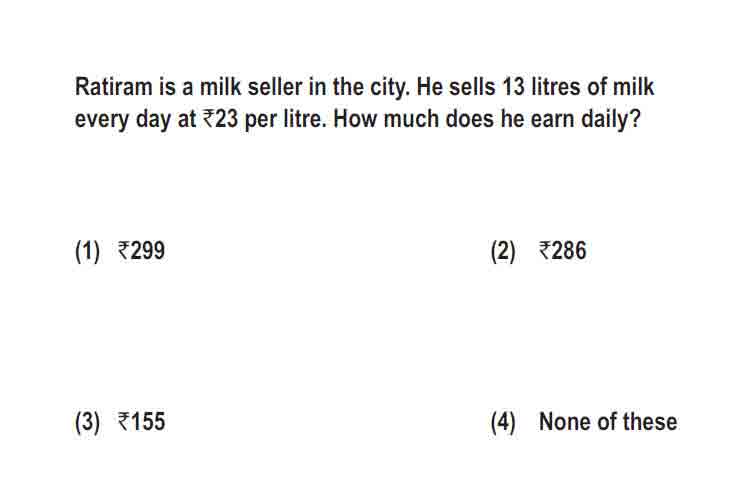Select answer option ₹155

coord(141,422)
